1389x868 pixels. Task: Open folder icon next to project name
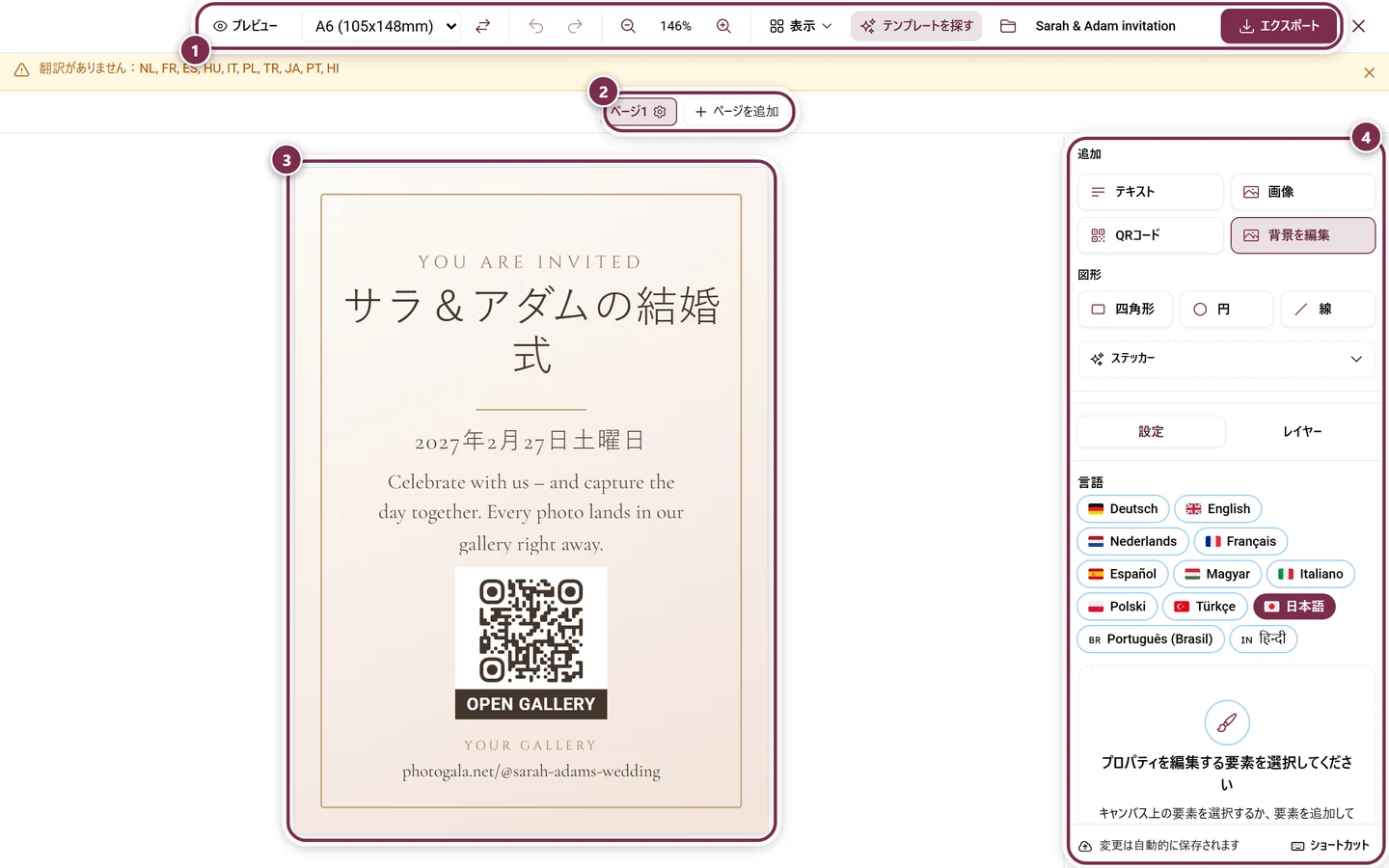tap(1008, 26)
